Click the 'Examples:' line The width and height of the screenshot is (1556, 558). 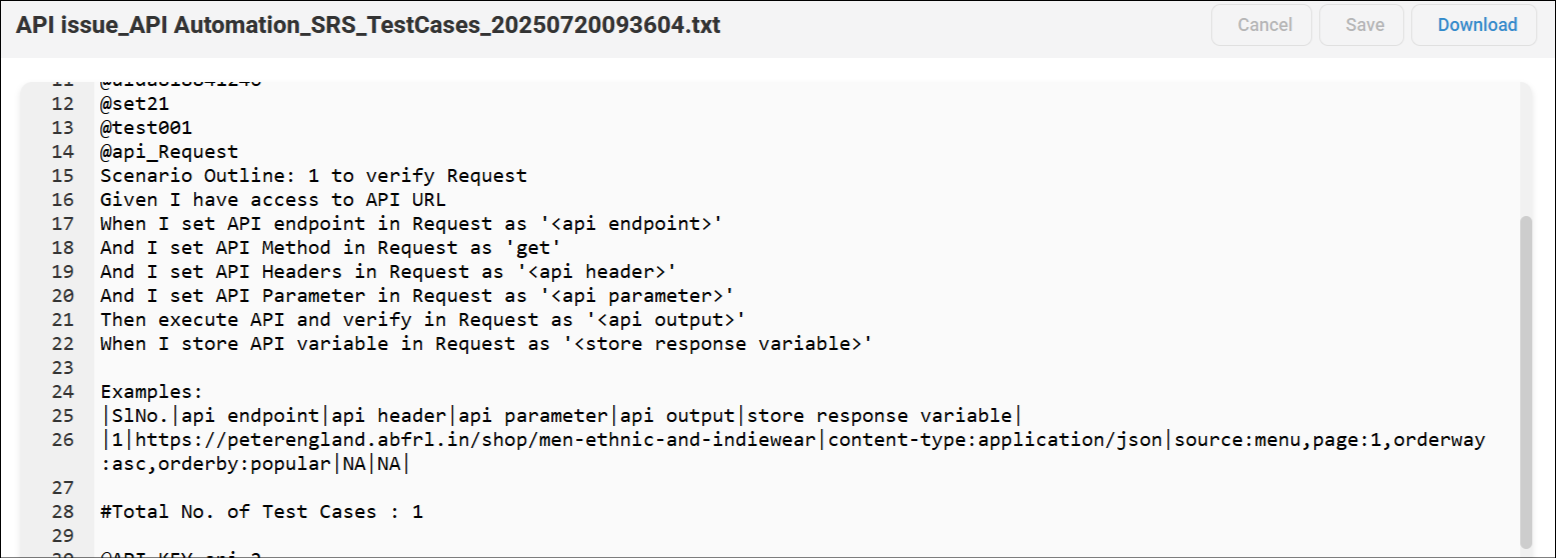tap(151, 392)
